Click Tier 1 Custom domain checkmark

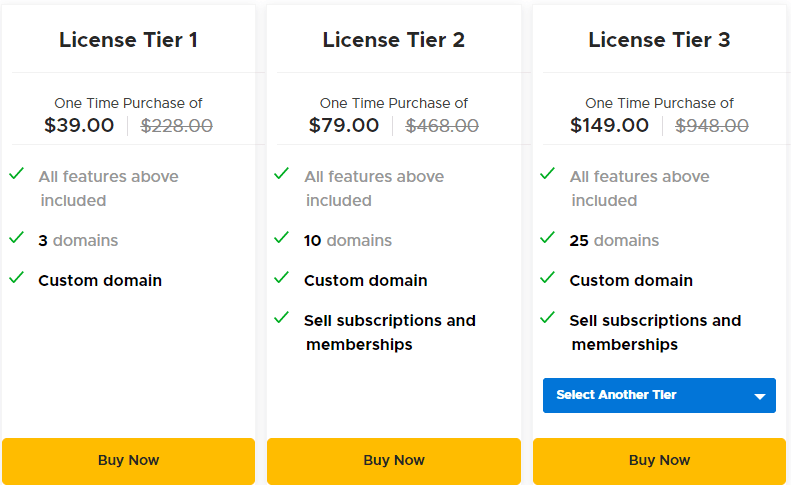(16, 278)
